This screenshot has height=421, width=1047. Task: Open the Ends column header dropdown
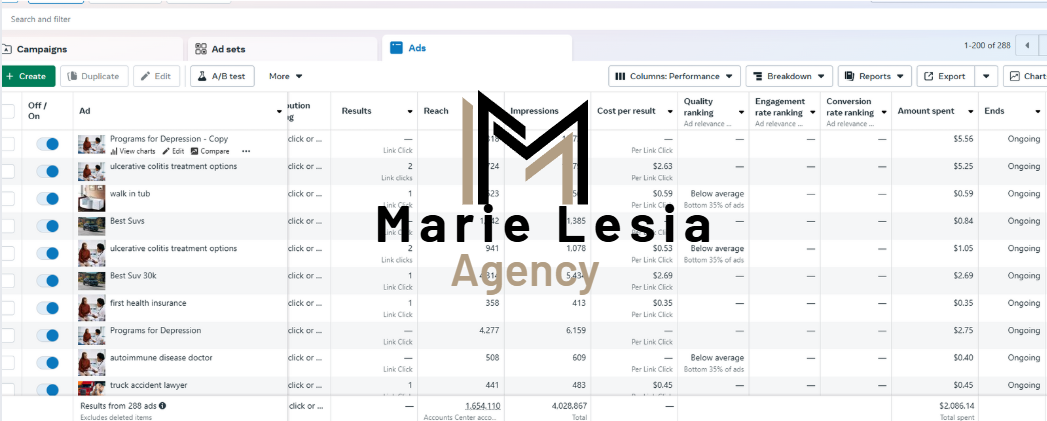1038,111
